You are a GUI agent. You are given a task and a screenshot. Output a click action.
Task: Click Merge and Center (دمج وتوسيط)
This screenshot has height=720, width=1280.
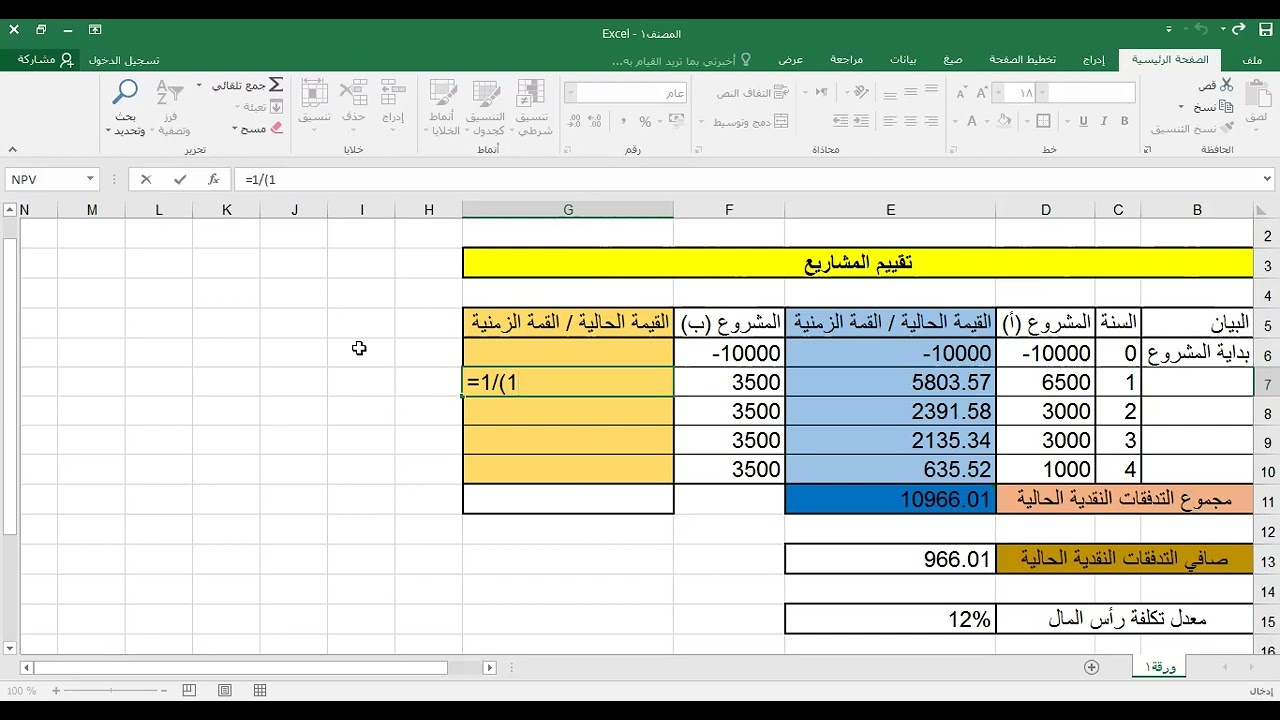752,122
